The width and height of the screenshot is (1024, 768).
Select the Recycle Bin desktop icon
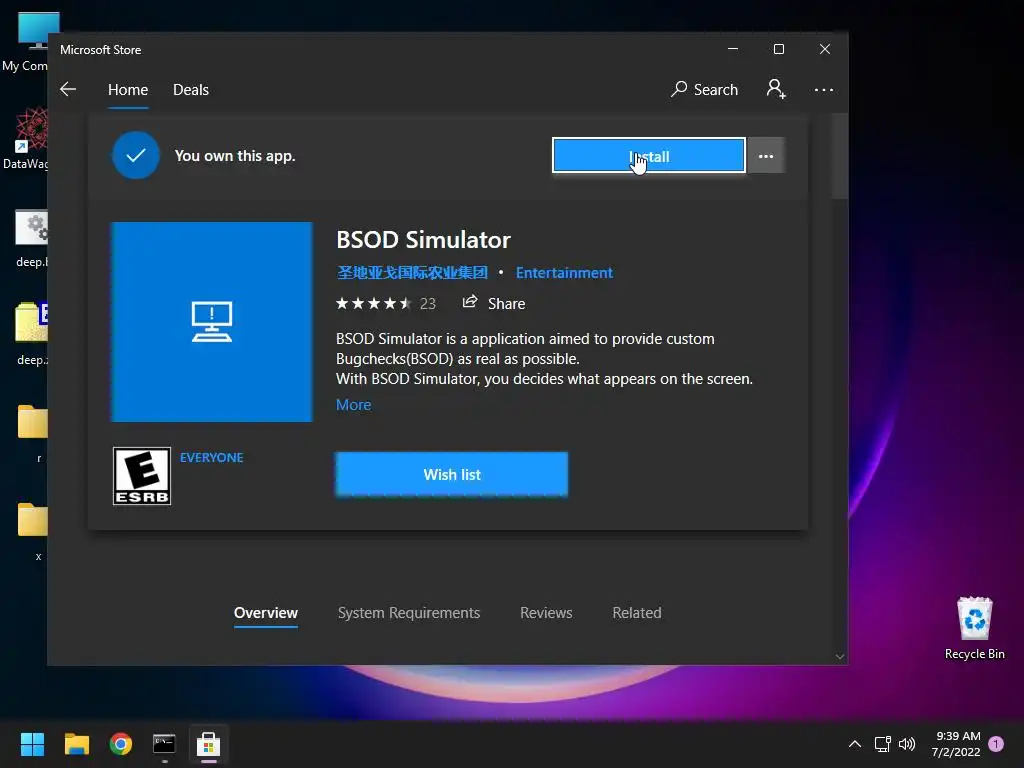(x=974, y=628)
